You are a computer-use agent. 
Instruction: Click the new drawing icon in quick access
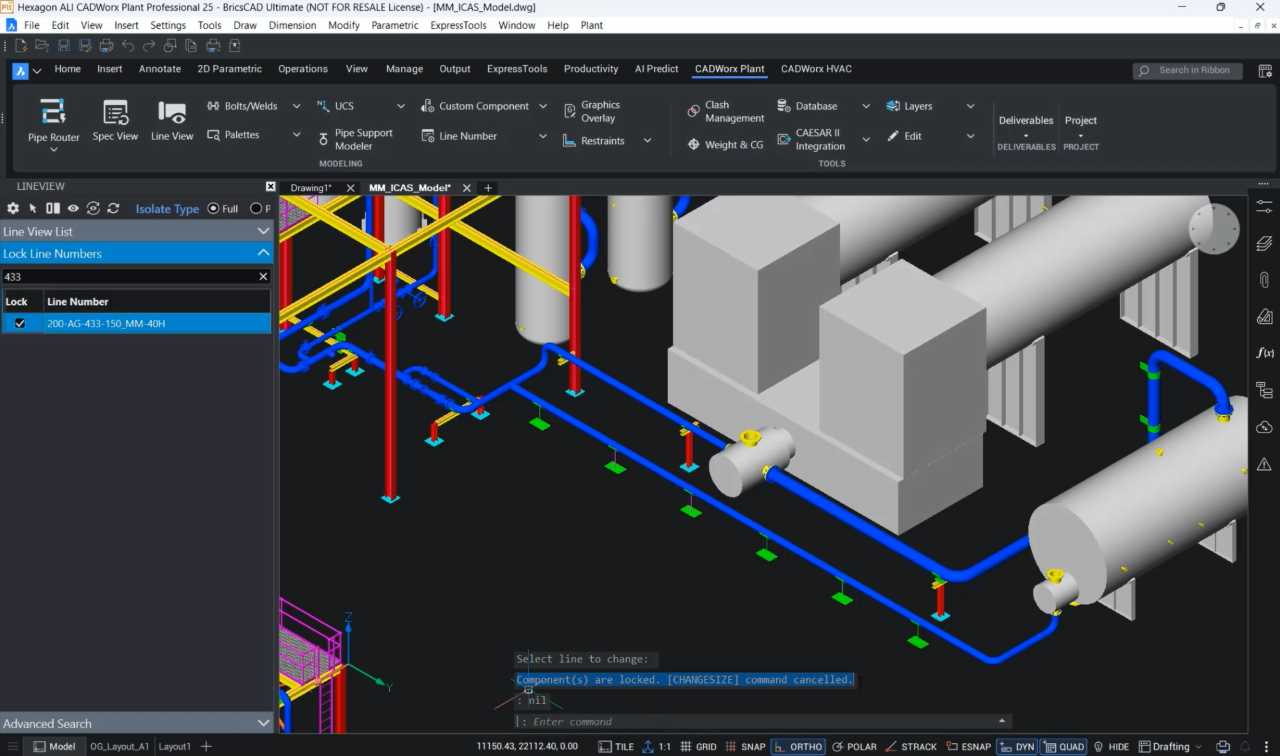[x=21, y=45]
